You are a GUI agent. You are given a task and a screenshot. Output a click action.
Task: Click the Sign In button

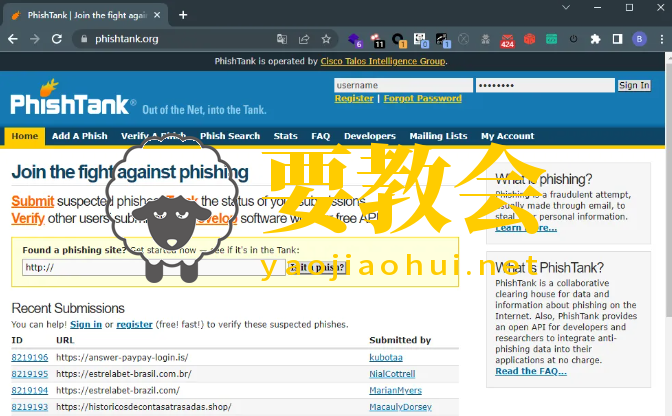coord(634,86)
